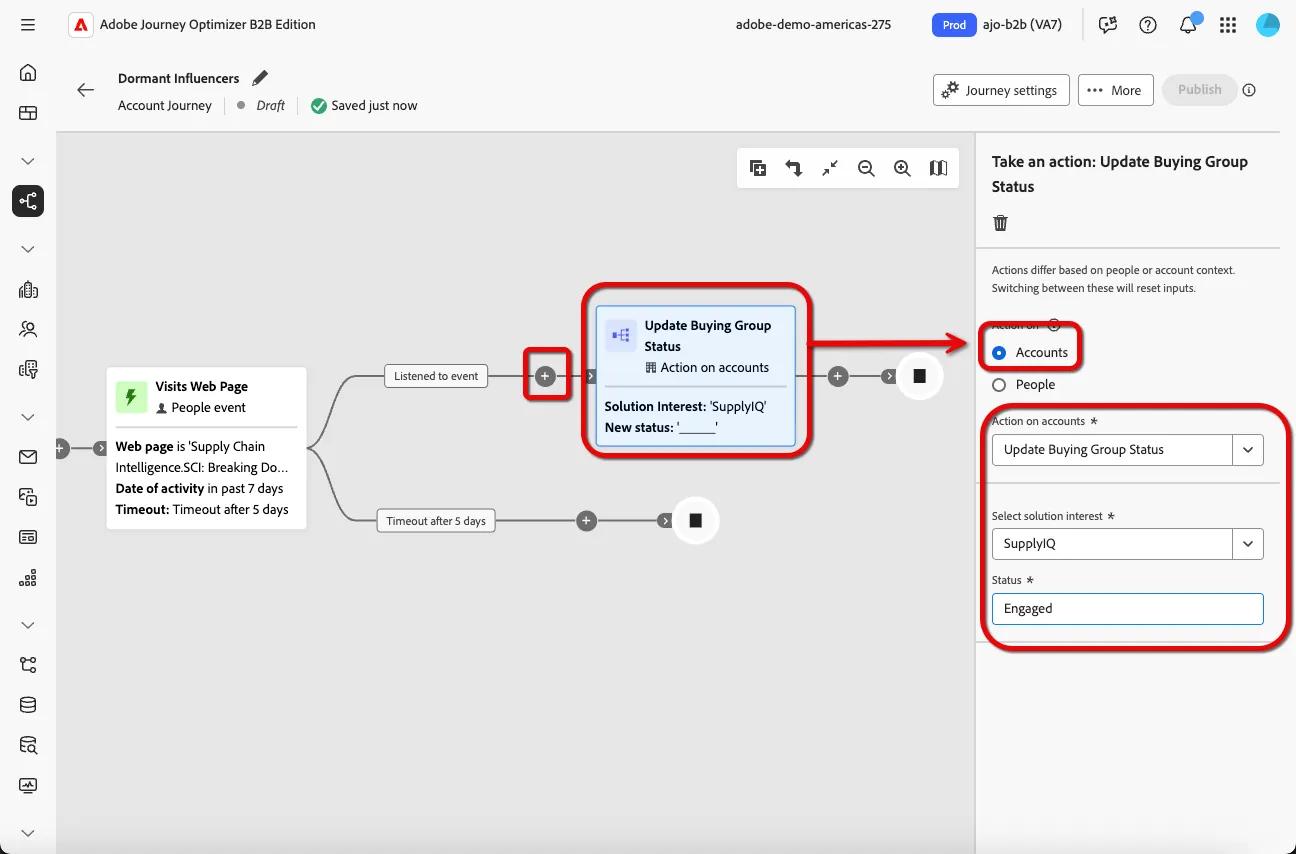This screenshot has width=1296, height=854.
Task: Click the Publish button
Action: click(1199, 89)
